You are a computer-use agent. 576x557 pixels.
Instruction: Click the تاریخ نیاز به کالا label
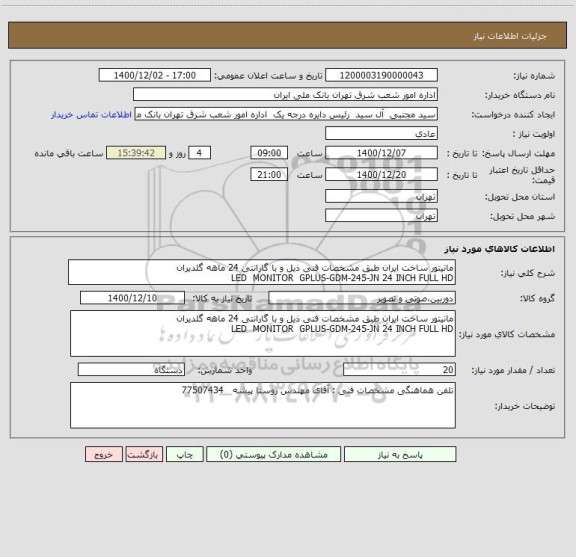click(x=222, y=298)
